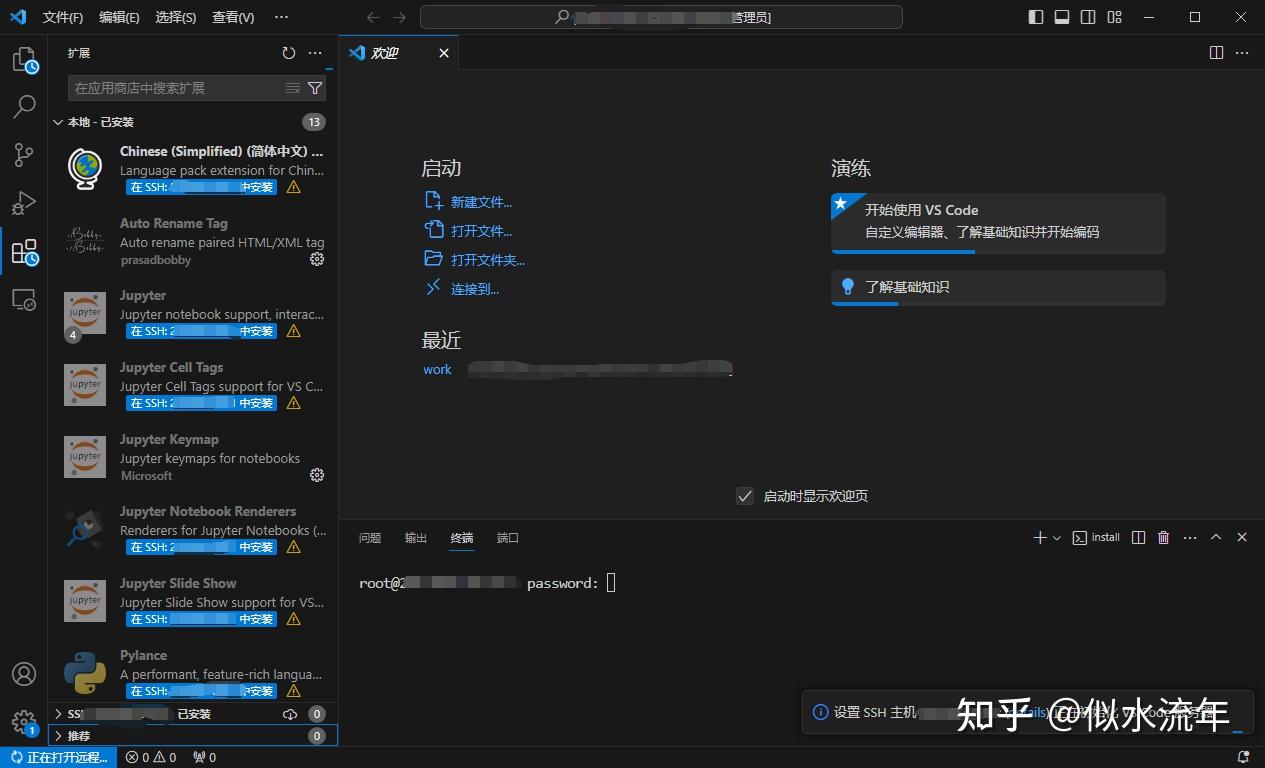Viewport: 1265px width, 768px height.
Task: Toggle the panel visibility
Action: 1062,17
